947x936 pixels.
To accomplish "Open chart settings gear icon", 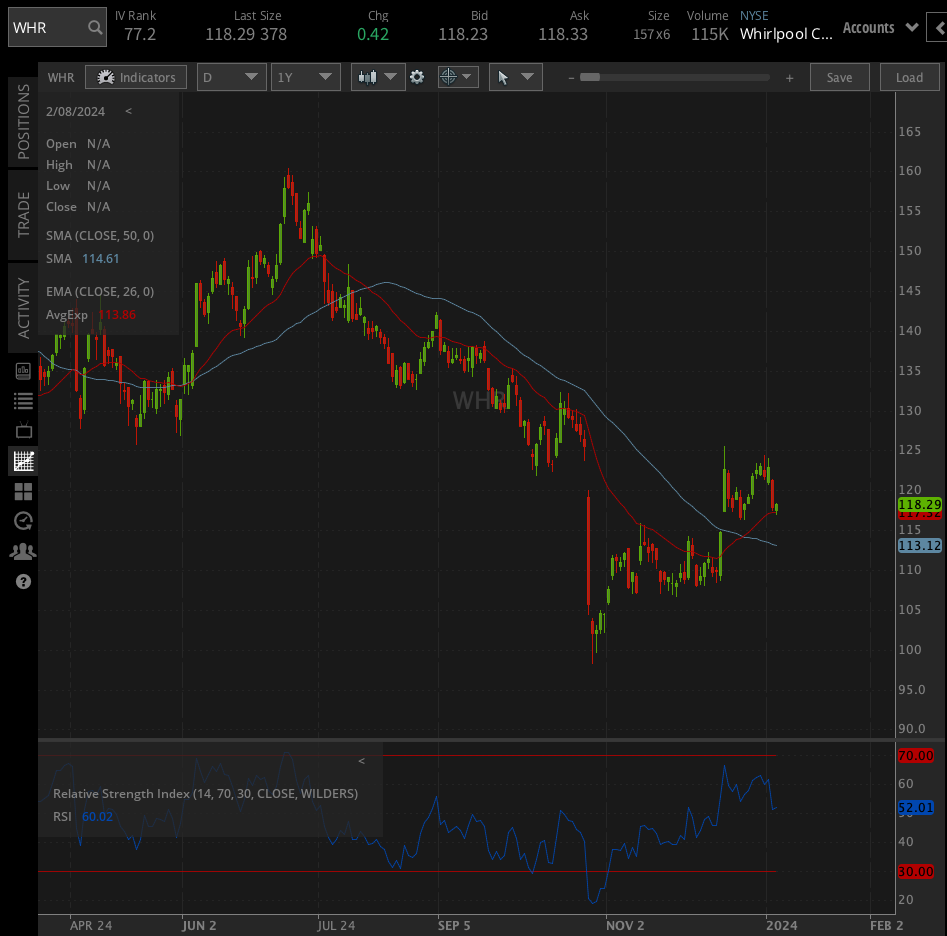I will 417,77.
